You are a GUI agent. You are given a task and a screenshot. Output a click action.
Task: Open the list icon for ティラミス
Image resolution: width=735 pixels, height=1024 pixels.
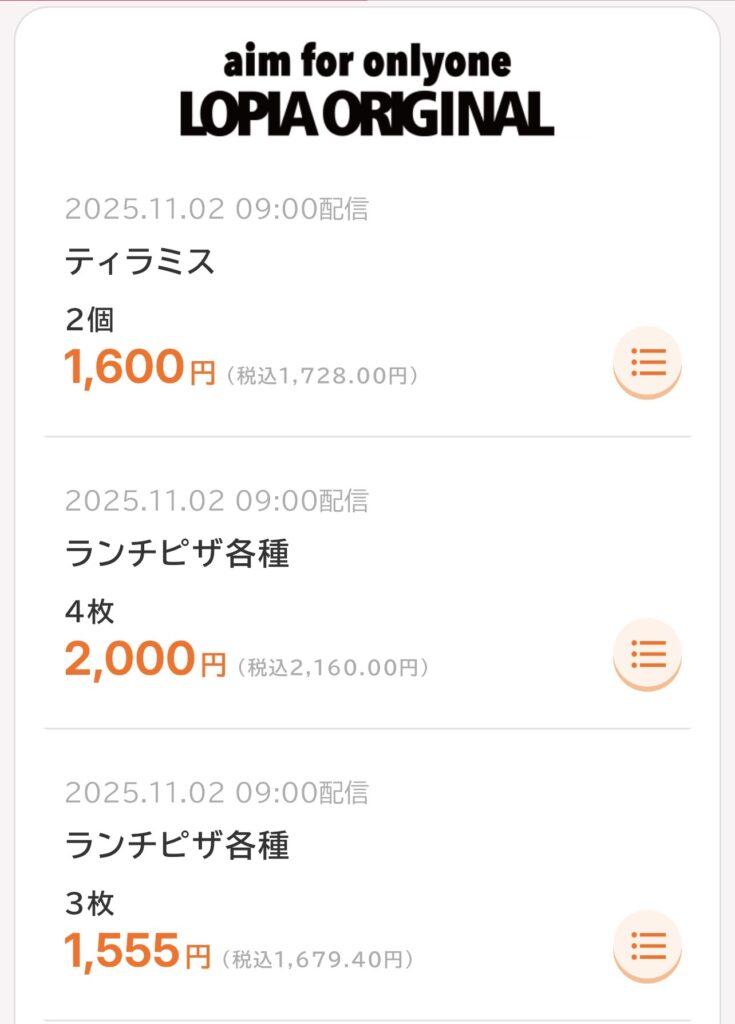647,361
